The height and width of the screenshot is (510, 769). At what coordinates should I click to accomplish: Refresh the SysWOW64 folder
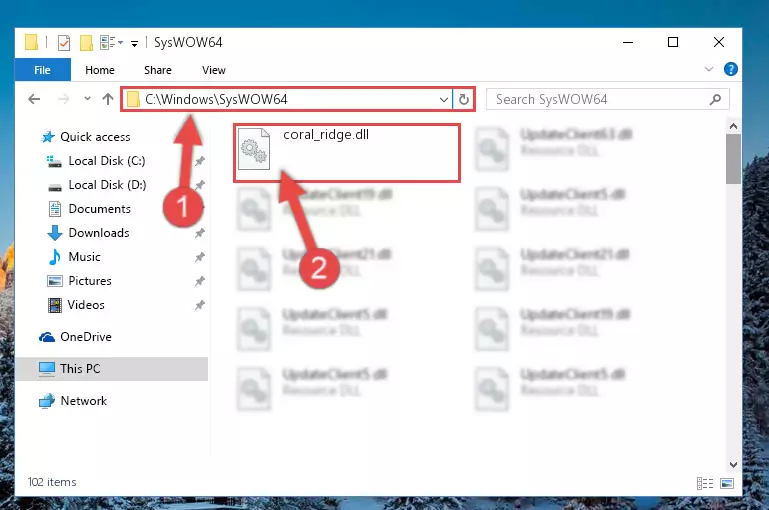tap(463, 100)
